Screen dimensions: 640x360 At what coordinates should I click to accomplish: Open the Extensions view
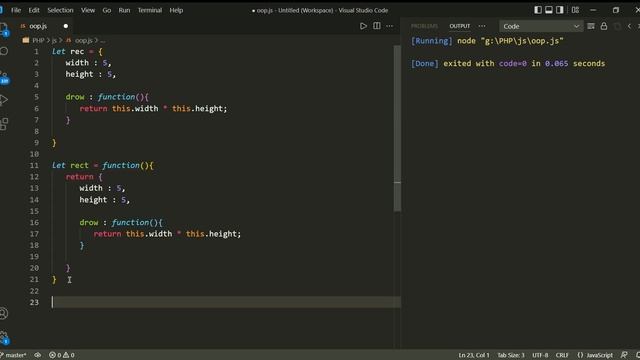click(x=4, y=124)
